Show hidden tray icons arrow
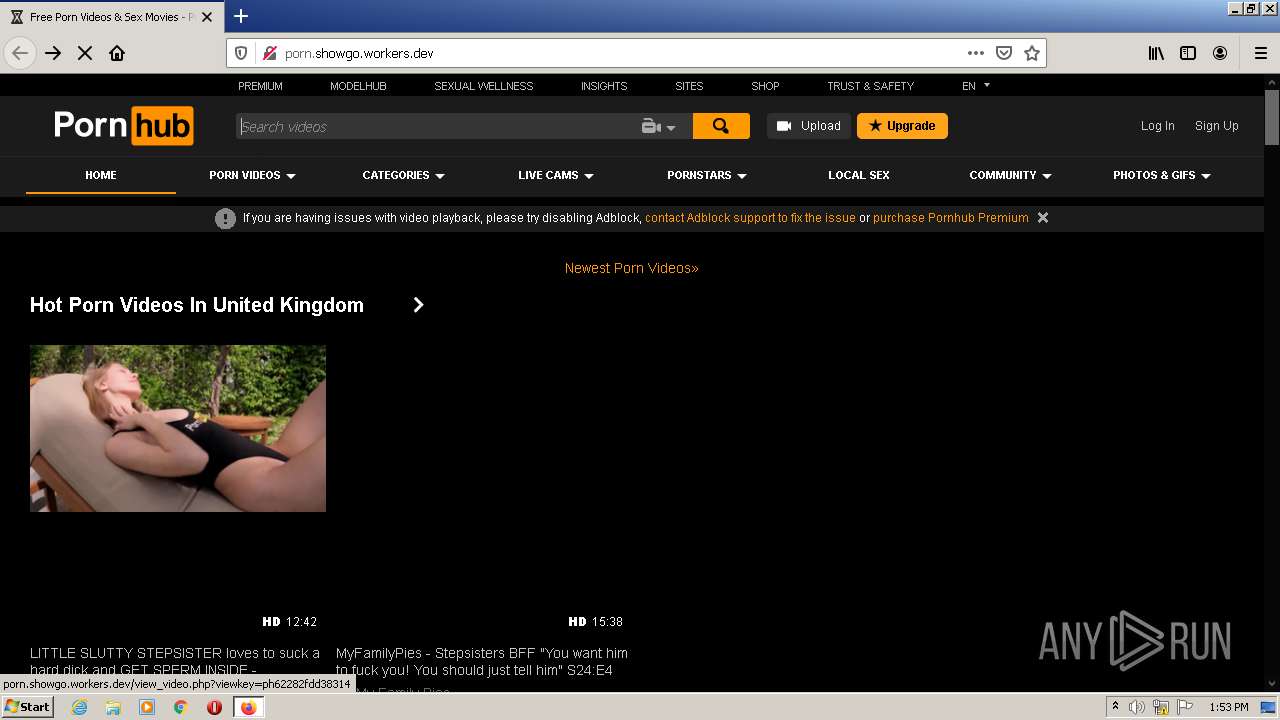The width and height of the screenshot is (1280, 720). pos(1115,707)
